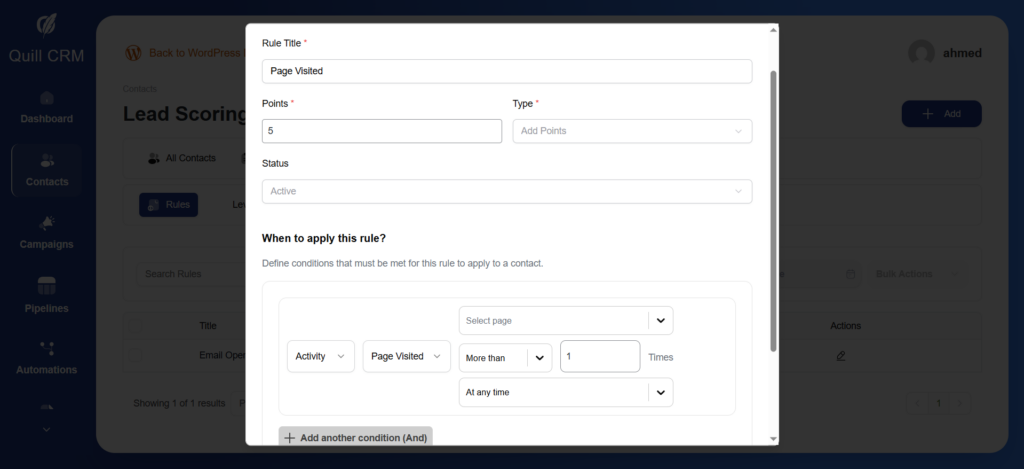Go to Pipelines via sidebar icon
This screenshot has width=1024, height=469.
[47, 286]
